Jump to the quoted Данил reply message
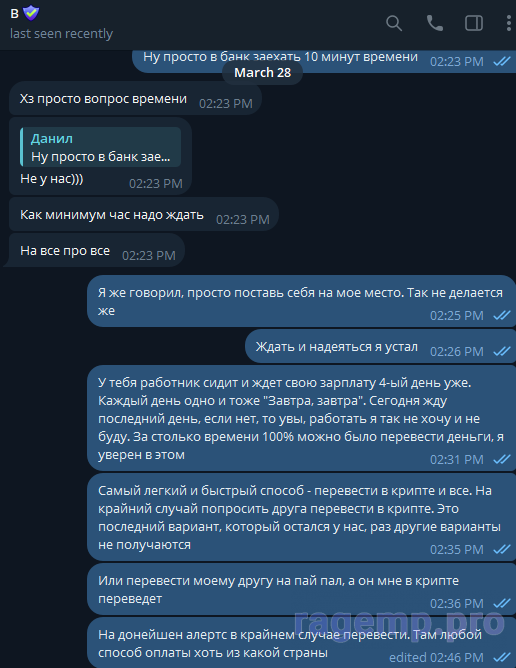516x668 pixels. point(101,147)
